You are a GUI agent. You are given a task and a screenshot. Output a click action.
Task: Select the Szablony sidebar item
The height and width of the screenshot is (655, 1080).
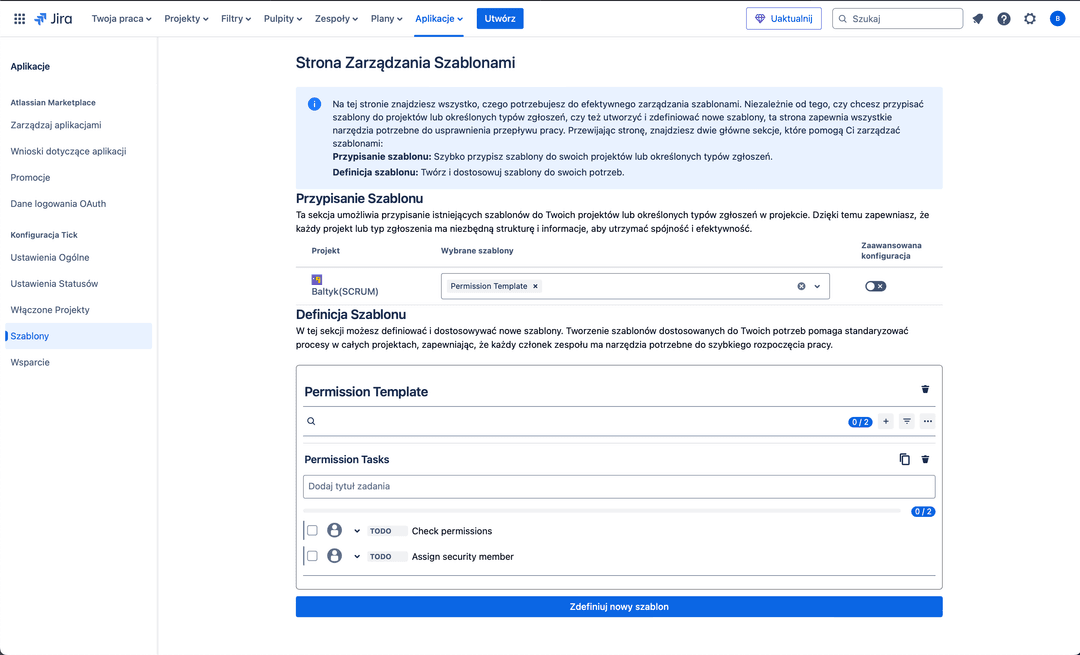click(79, 335)
